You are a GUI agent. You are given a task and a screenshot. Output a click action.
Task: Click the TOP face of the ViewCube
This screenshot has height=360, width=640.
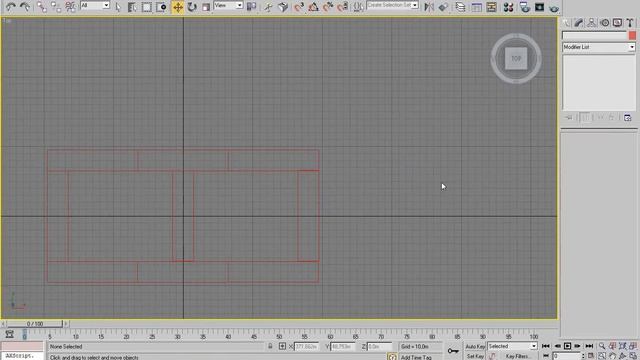pyautogui.click(x=516, y=58)
